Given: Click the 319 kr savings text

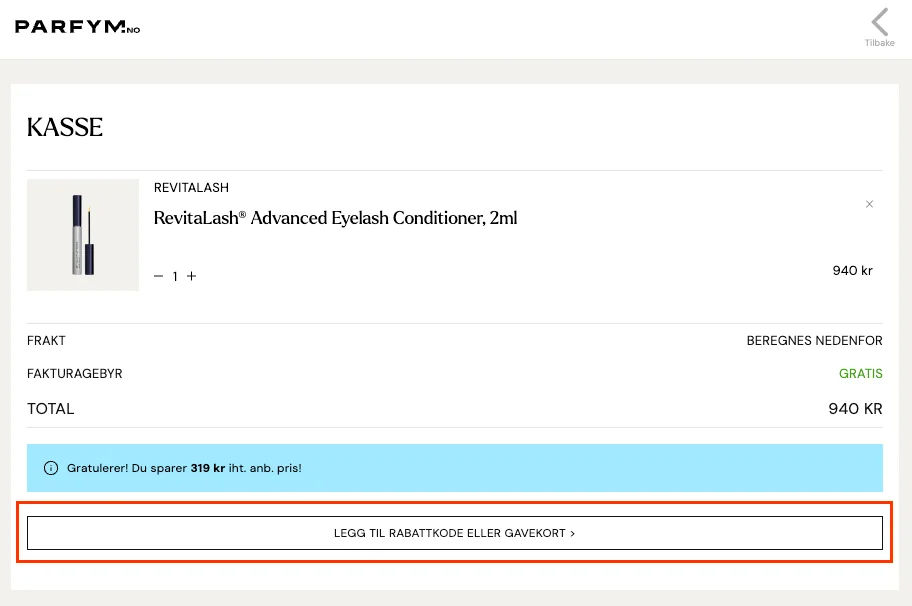Looking at the screenshot, I should pos(208,468).
